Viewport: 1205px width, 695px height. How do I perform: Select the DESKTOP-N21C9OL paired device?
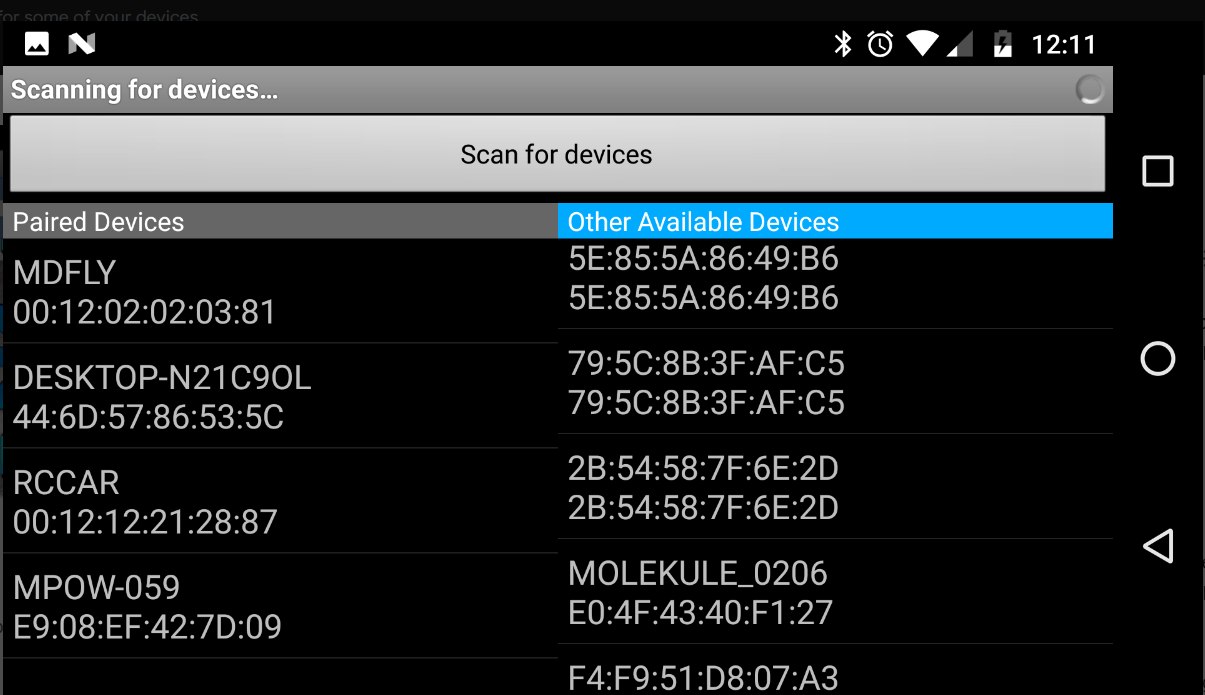(x=280, y=396)
